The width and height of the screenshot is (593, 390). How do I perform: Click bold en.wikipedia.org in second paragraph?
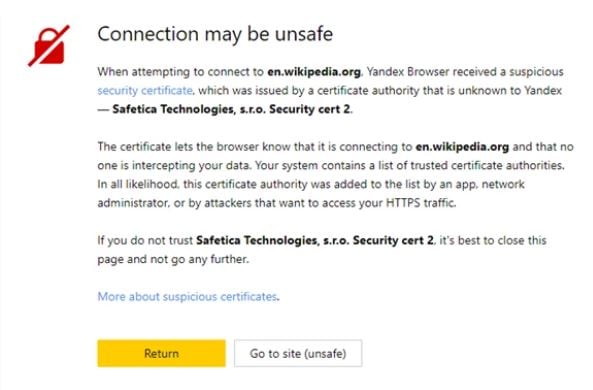(462, 147)
